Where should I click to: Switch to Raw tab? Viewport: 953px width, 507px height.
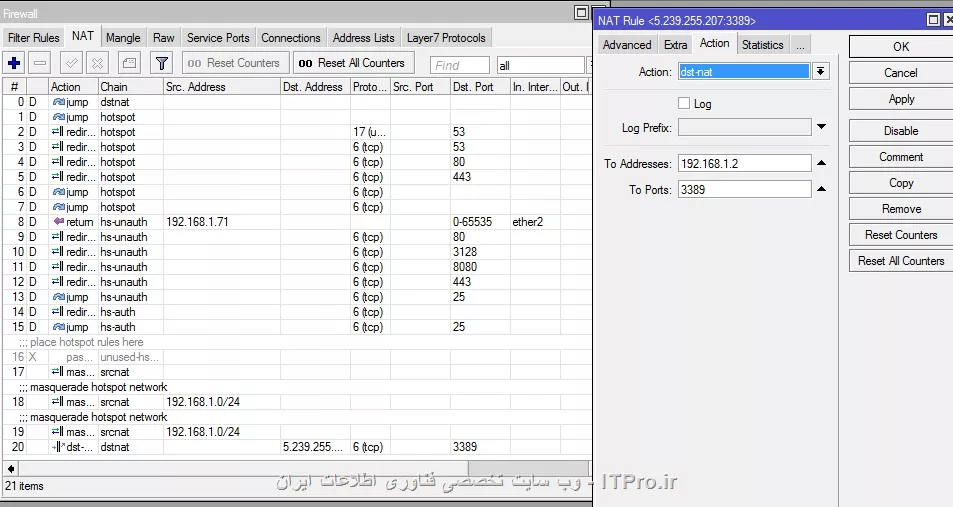(163, 38)
